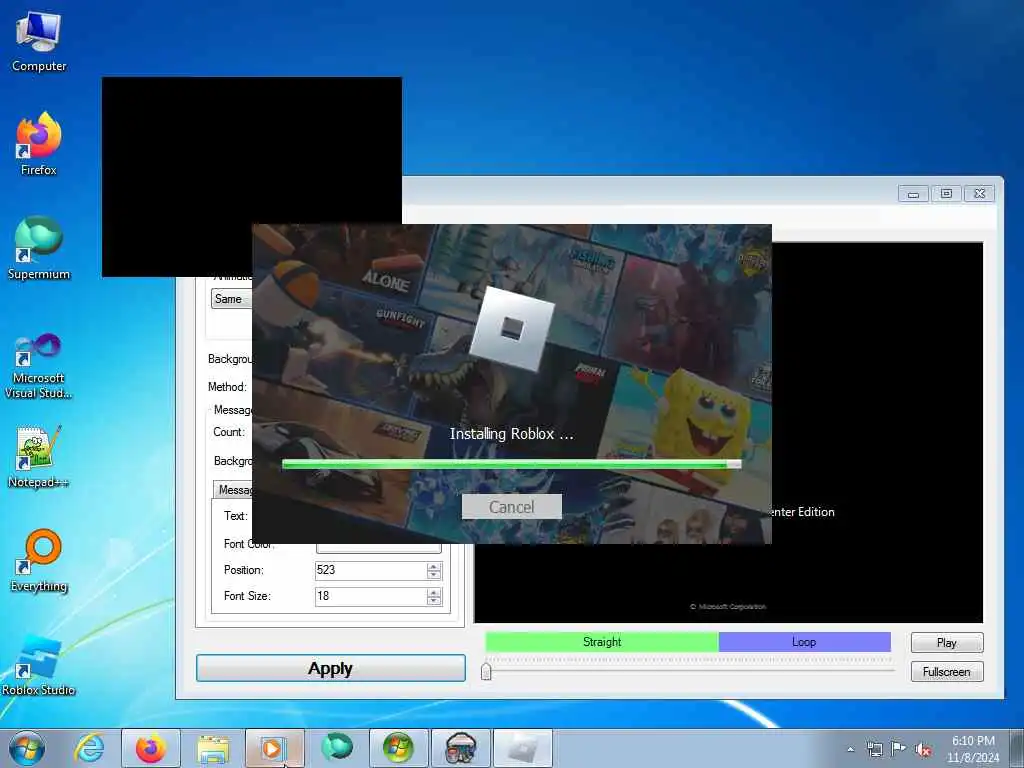Click the 'Installing Roblox ...' status text
The image size is (1024, 768).
511,434
